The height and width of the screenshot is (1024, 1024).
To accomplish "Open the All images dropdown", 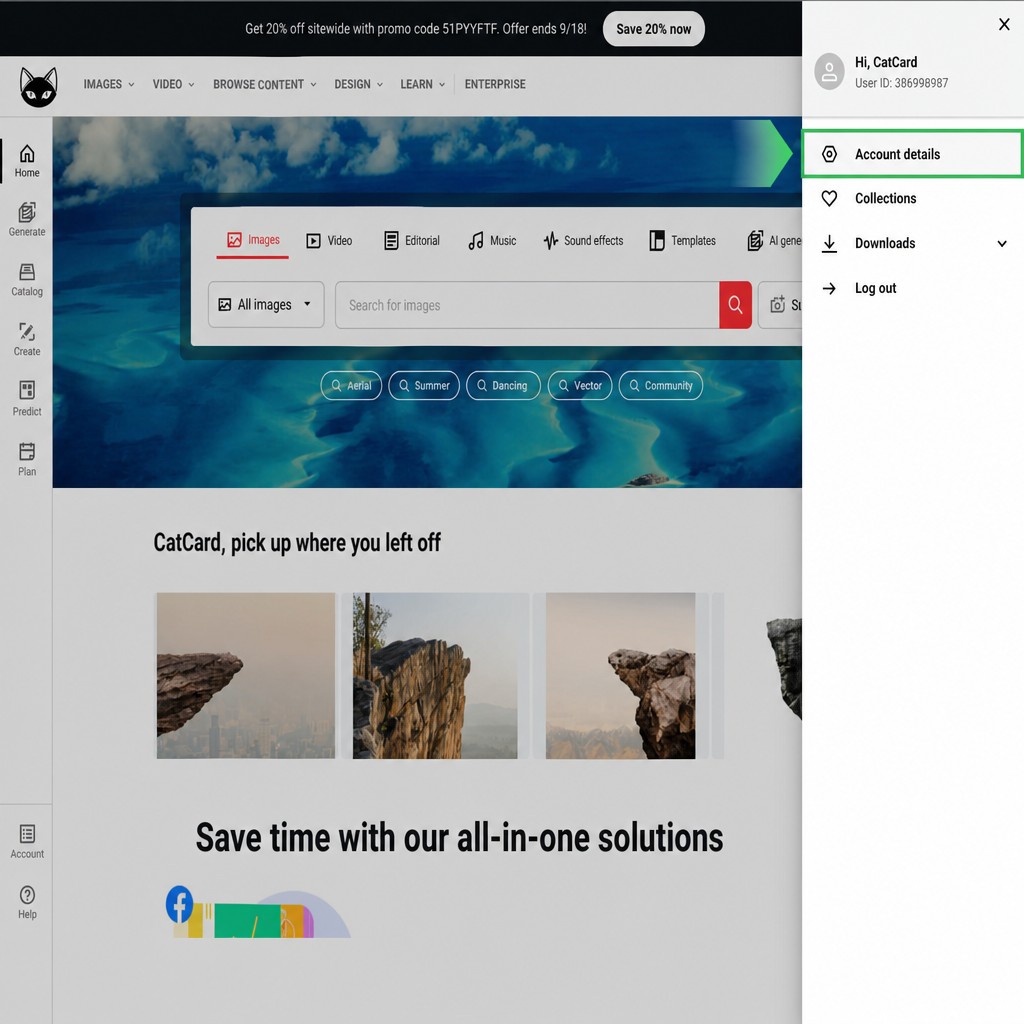I will click(266, 305).
